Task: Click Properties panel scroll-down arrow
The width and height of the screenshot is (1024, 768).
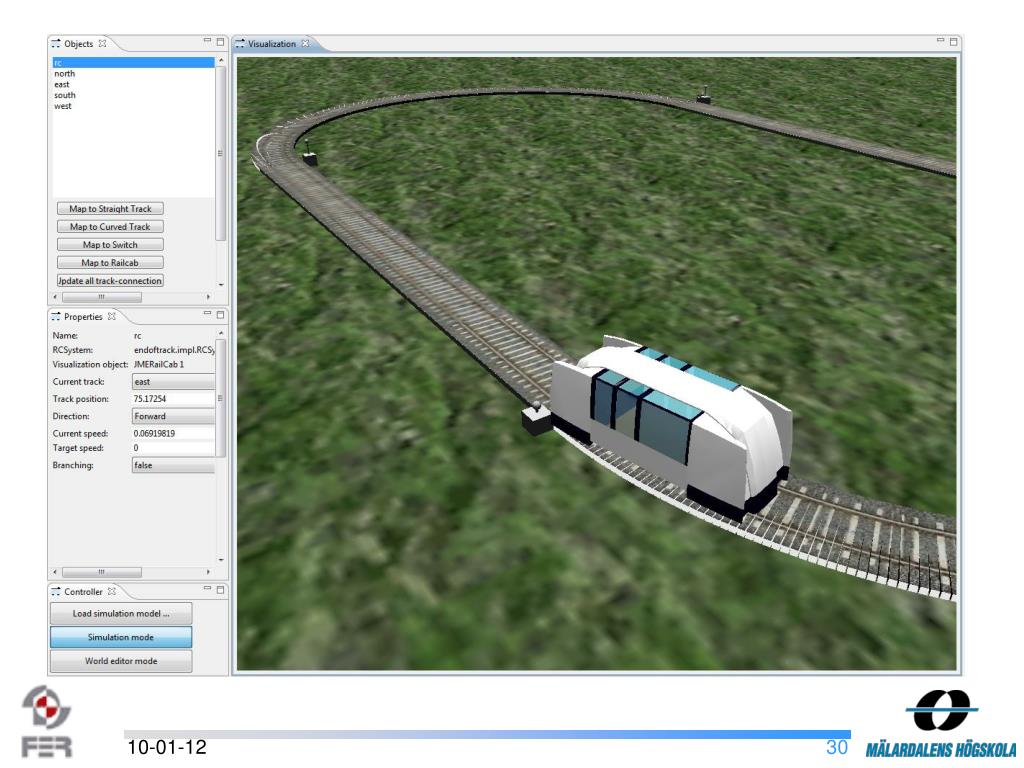Action: [221, 560]
